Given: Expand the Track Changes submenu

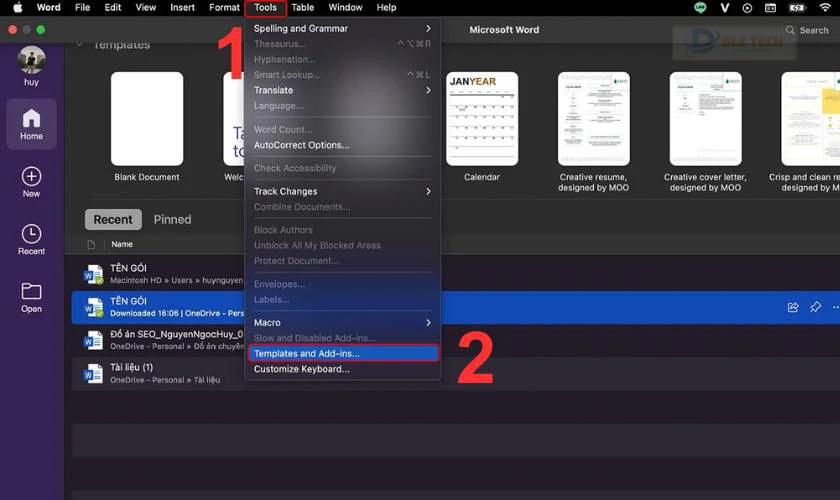Looking at the screenshot, I should (343, 191).
